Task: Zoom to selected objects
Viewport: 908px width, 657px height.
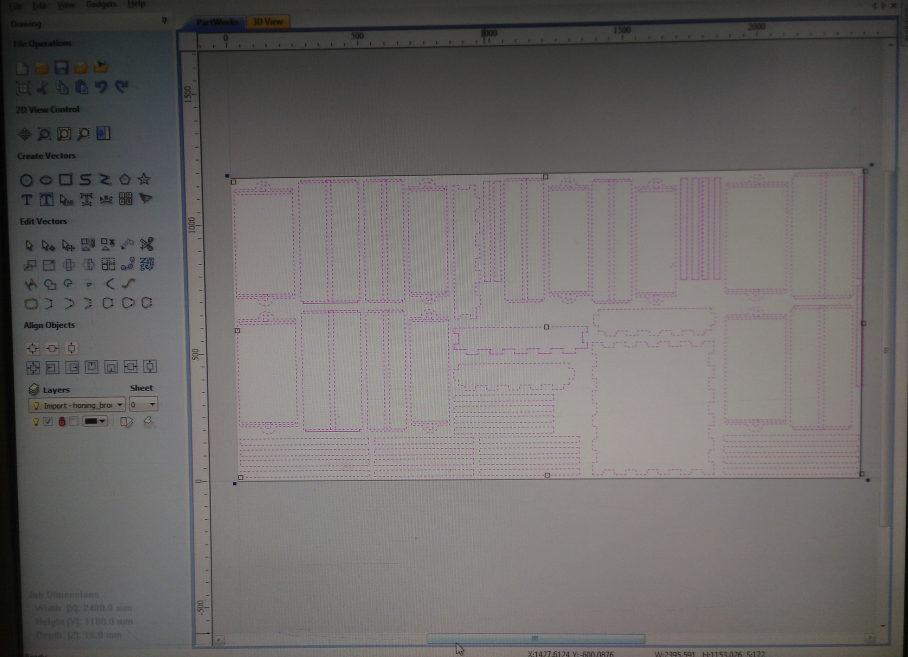Action: (x=83, y=134)
